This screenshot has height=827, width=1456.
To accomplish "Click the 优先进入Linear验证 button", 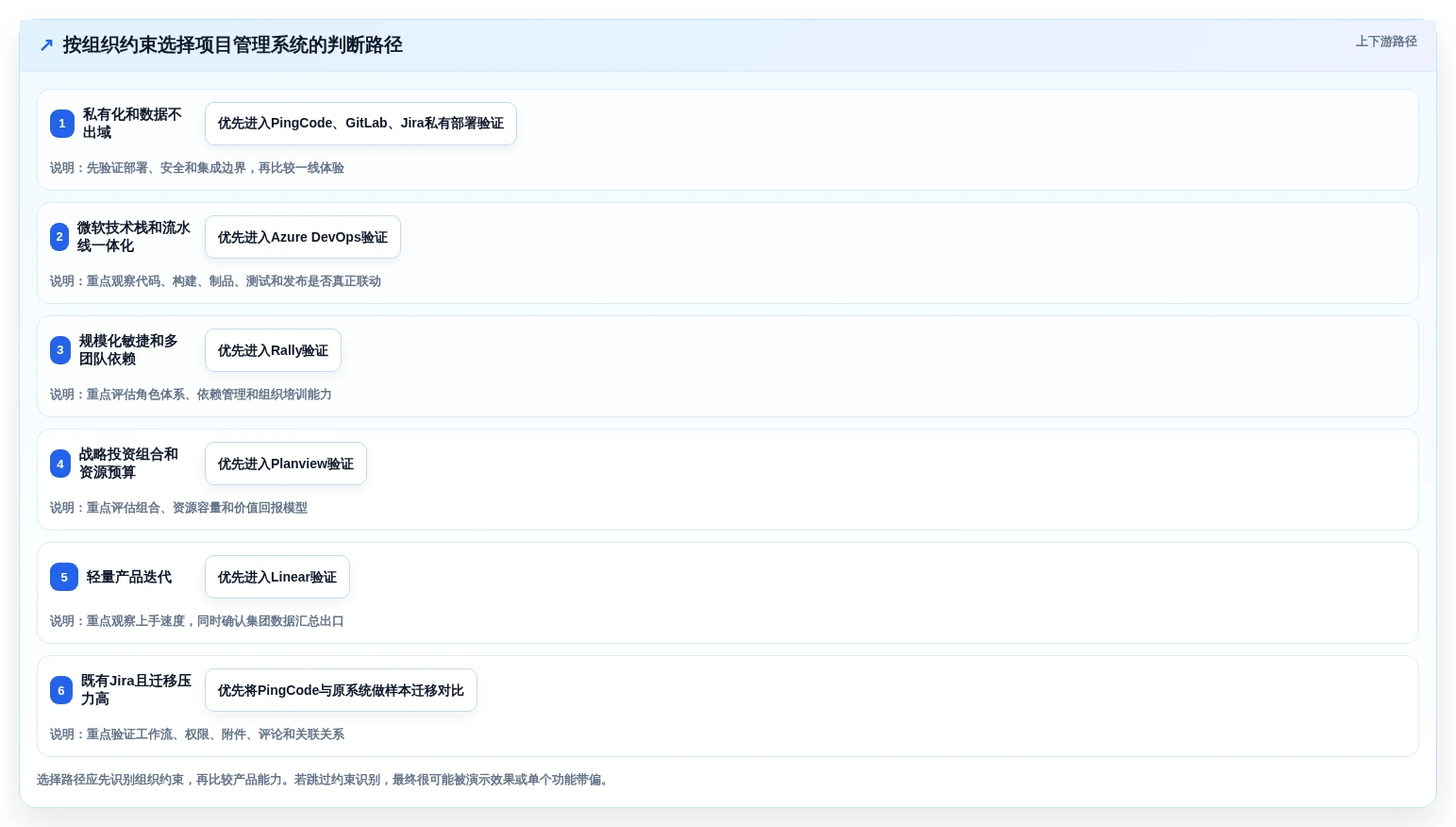I will [277, 577].
